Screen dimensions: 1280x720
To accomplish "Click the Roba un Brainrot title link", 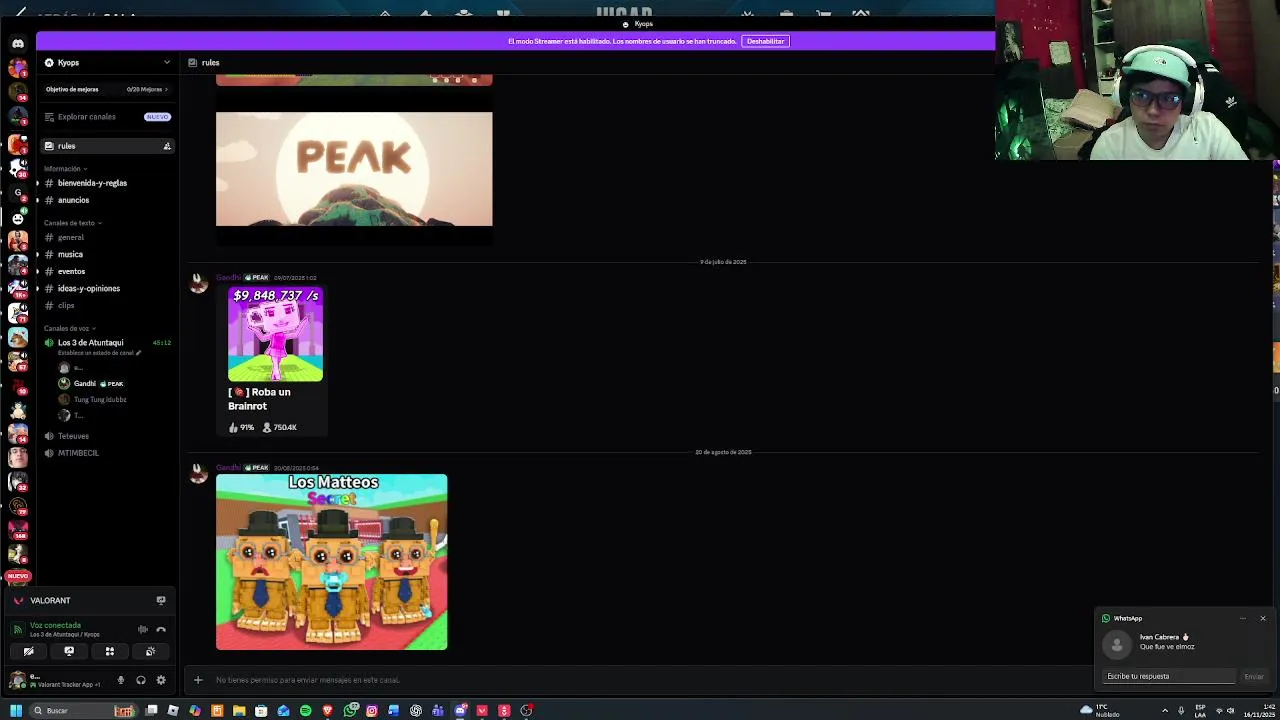I will pos(259,399).
